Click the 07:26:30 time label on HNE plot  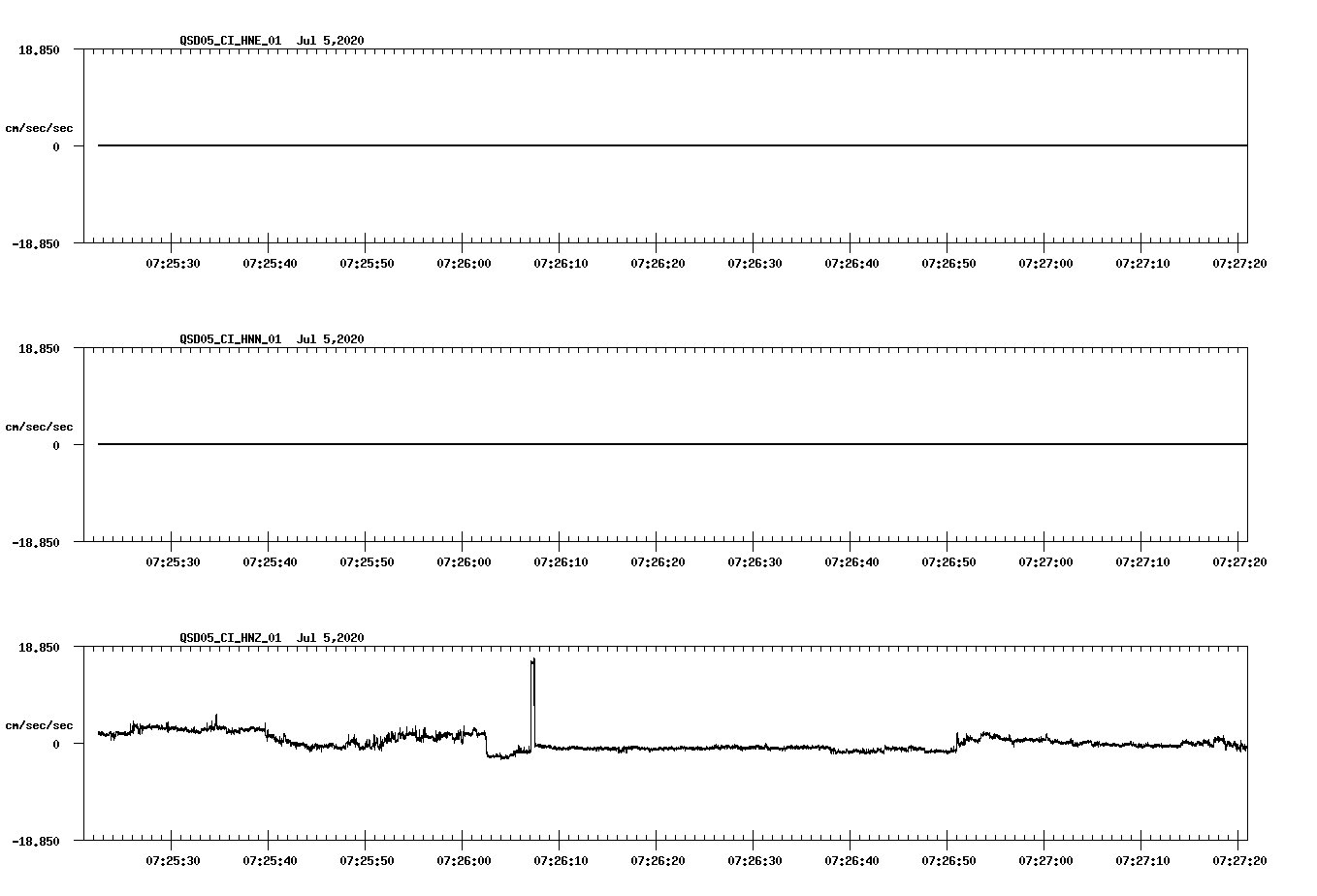755,263
